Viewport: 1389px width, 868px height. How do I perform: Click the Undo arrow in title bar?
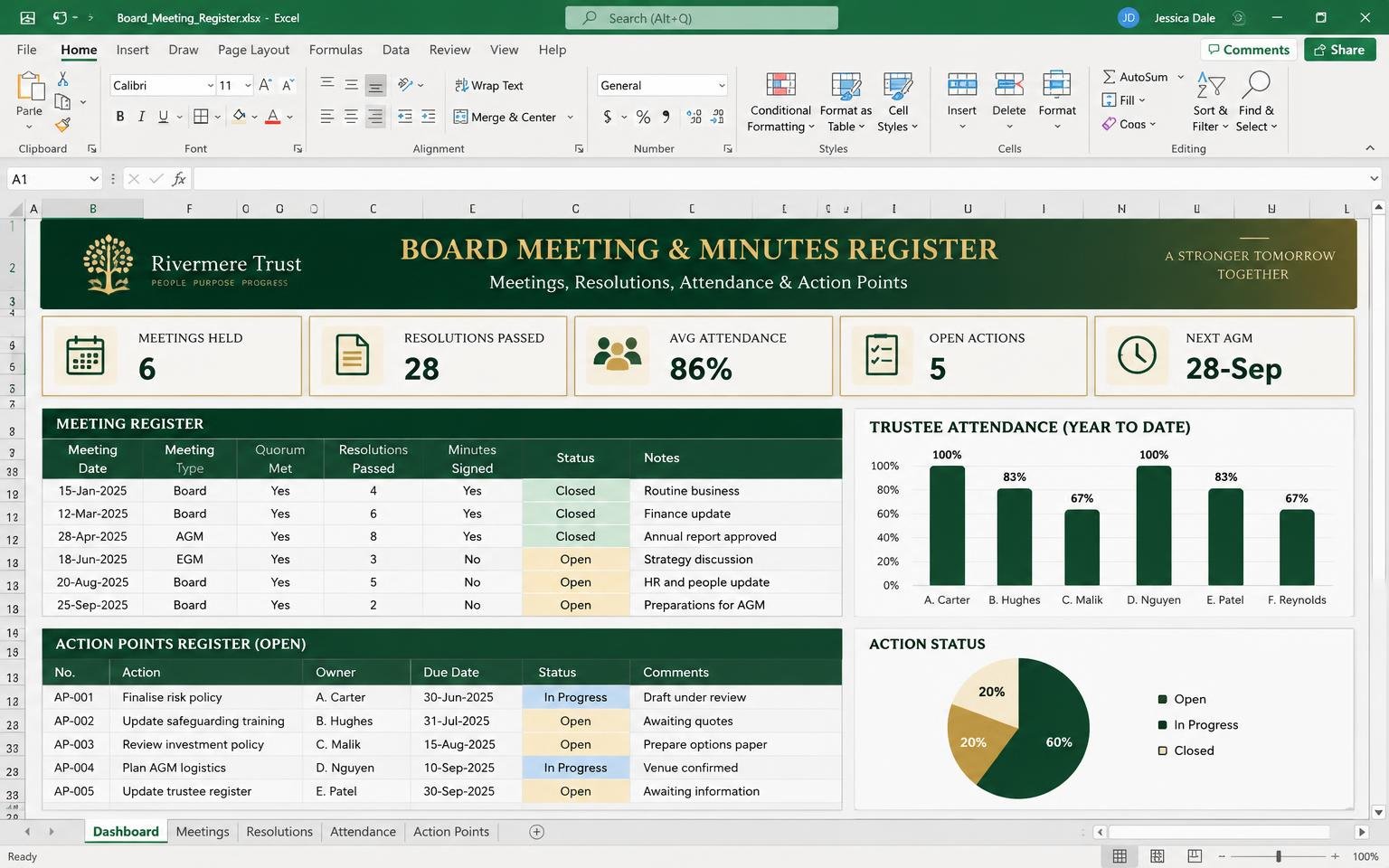point(61,17)
